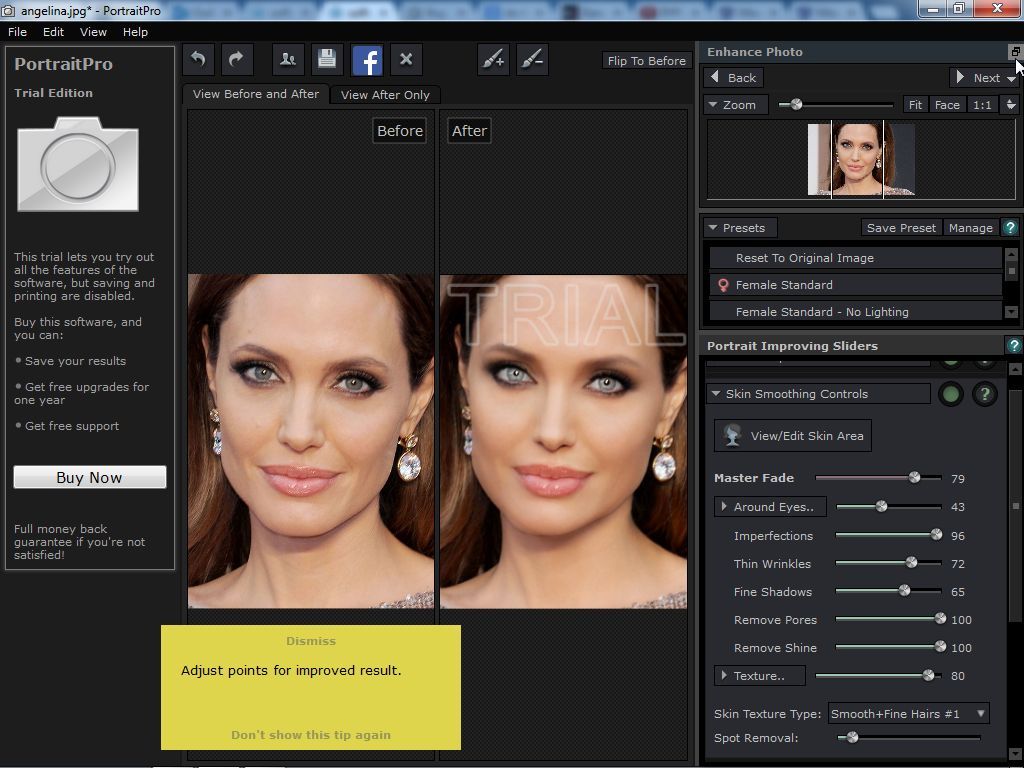The height and width of the screenshot is (768, 1024).
Task: Select Female Standard - No Lighting preset
Action: [856, 312]
